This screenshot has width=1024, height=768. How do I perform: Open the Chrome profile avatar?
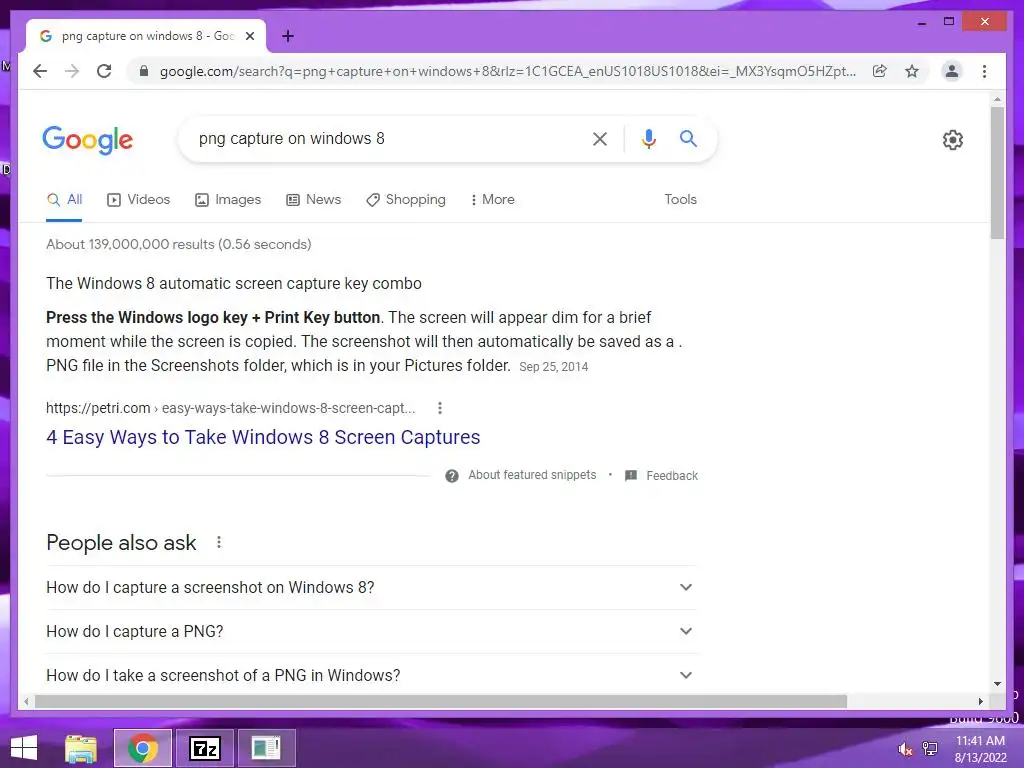pos(952,71)
